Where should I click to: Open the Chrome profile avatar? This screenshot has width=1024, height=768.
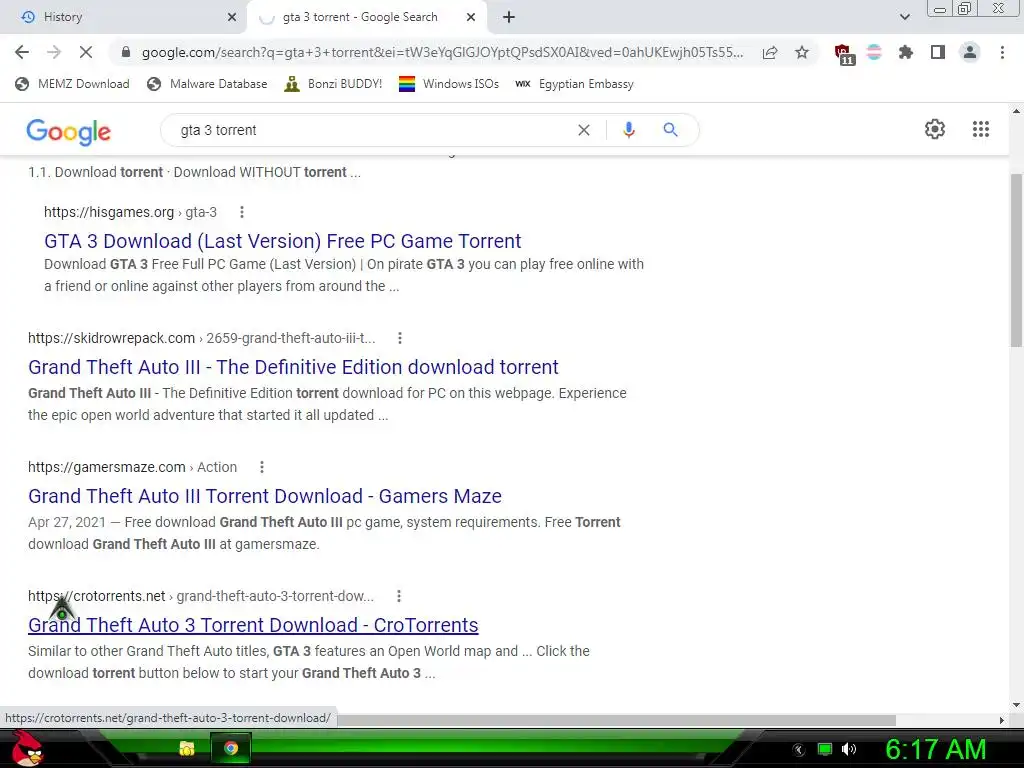[x=970, y=52]
